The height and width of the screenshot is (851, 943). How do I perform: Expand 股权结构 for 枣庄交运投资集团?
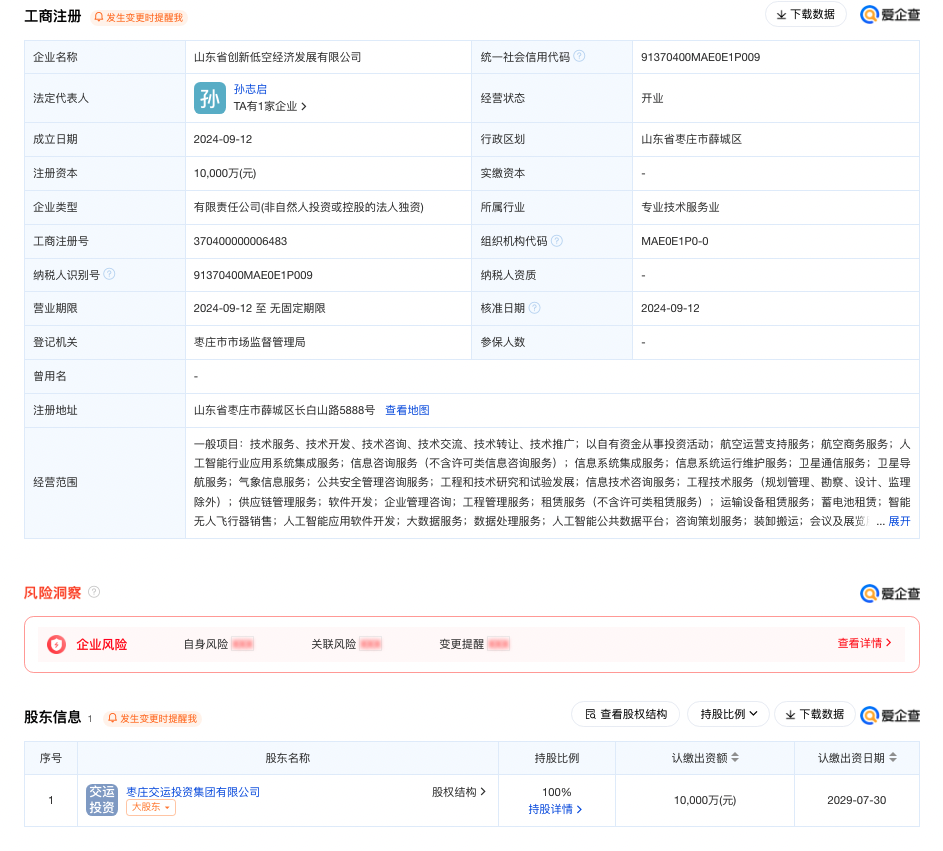(459, 792)
